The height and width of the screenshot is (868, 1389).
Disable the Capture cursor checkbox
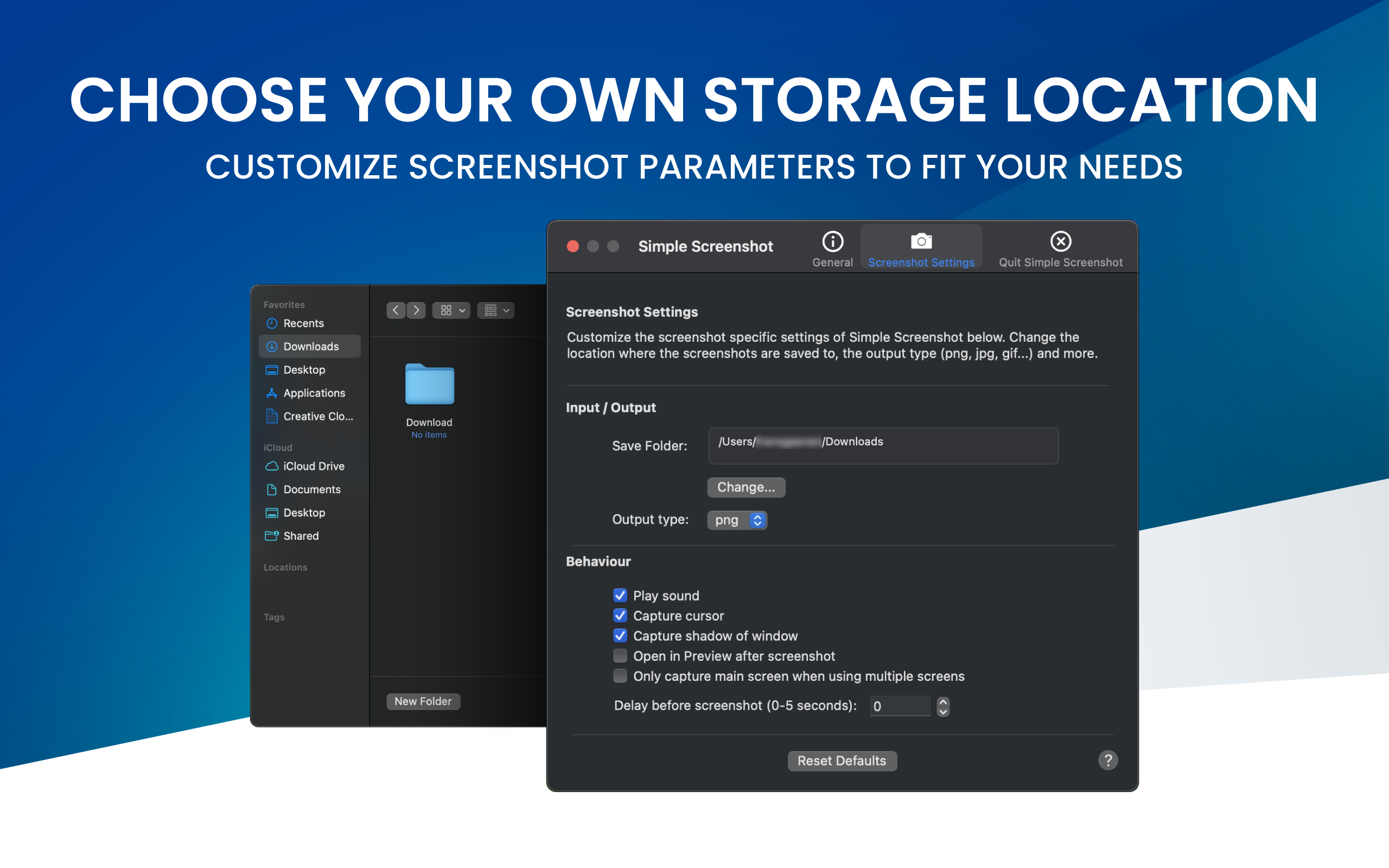click(x=620, y=615)
